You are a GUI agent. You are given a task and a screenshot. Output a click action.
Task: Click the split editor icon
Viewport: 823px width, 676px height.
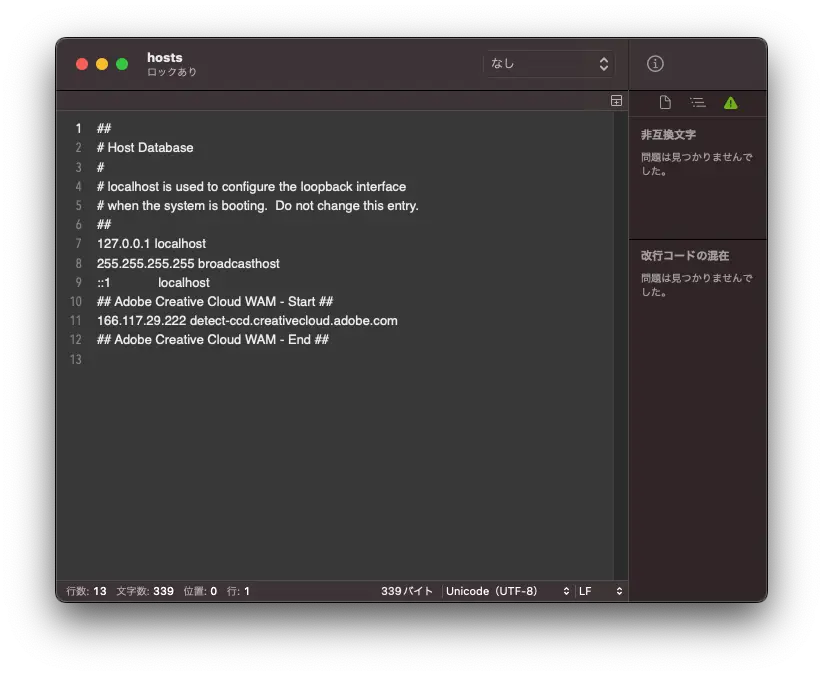coord(616,101)
